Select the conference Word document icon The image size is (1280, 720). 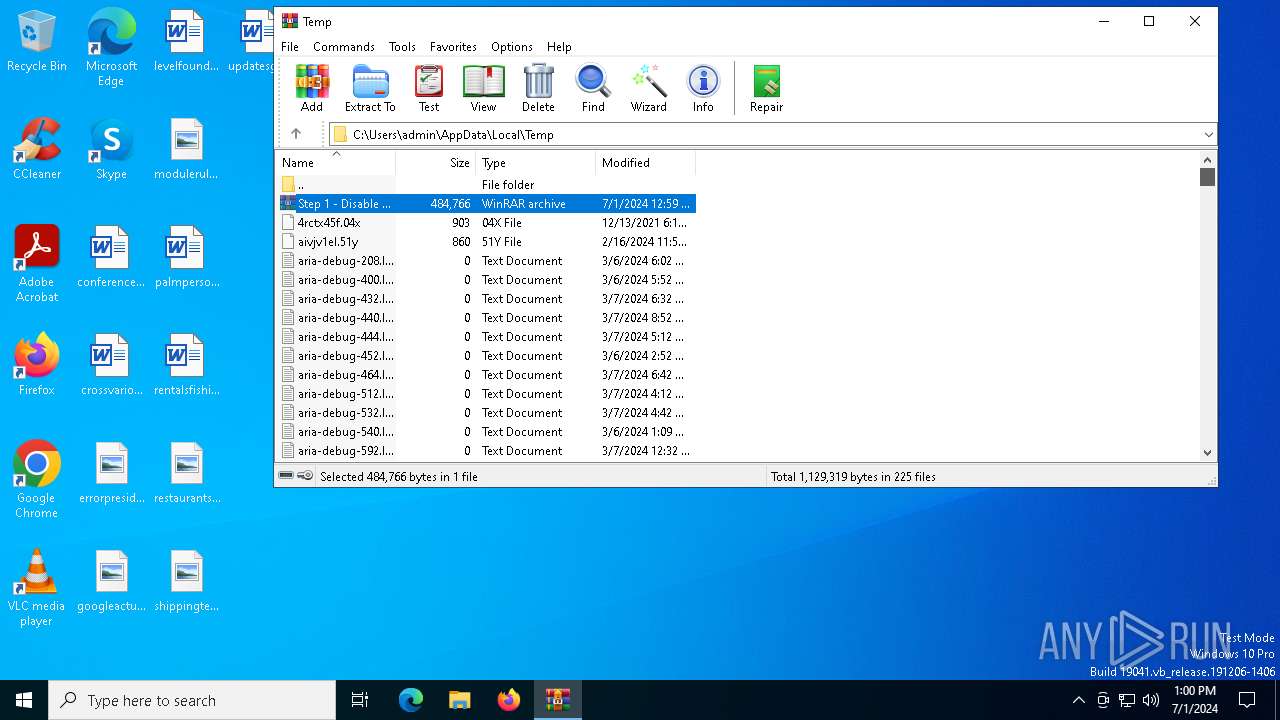coord(111,257)
